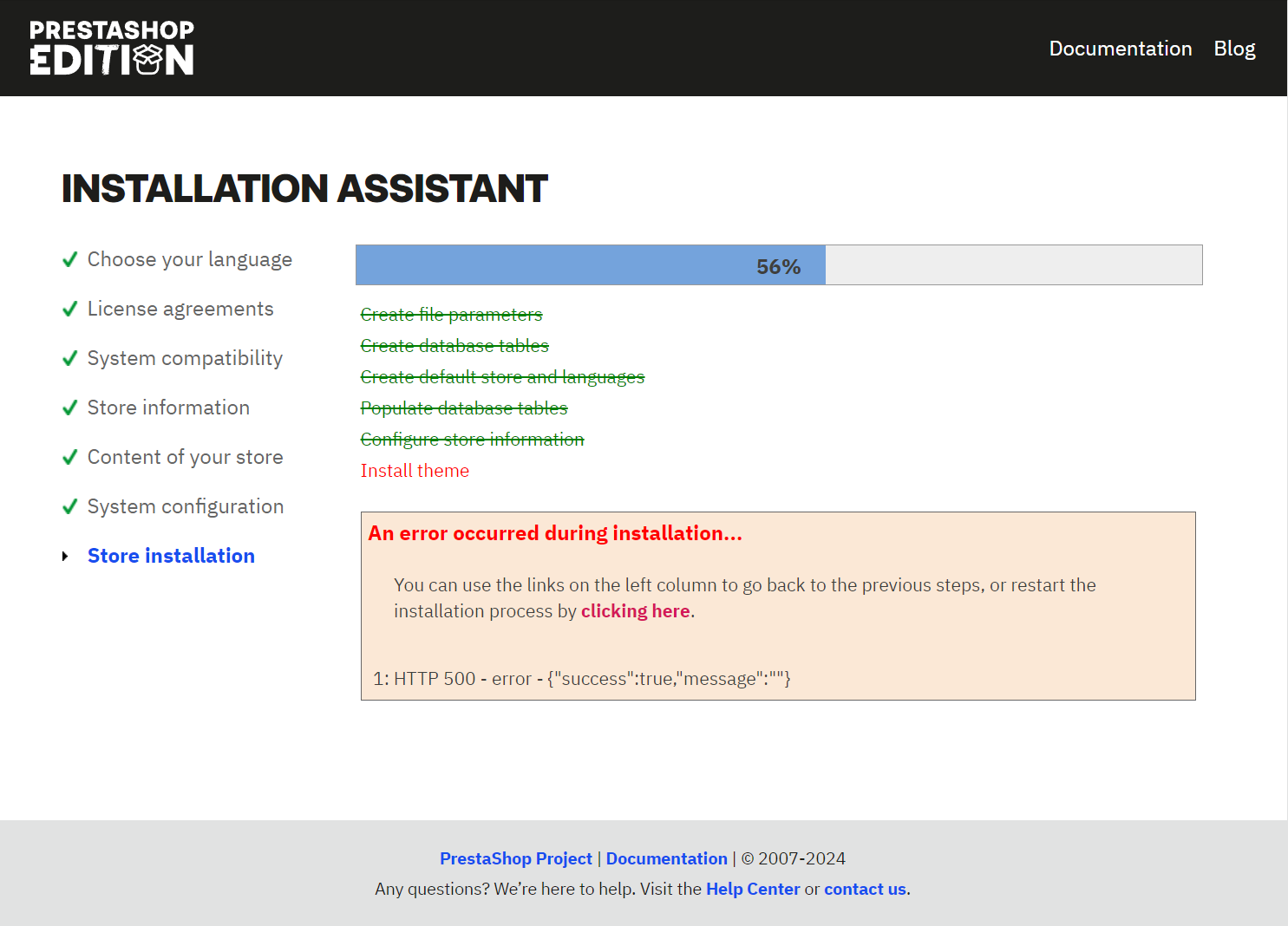Click 'Configure store information' completed task
The width and height of the screenshot is (1288, 926).
pos(472,439)
